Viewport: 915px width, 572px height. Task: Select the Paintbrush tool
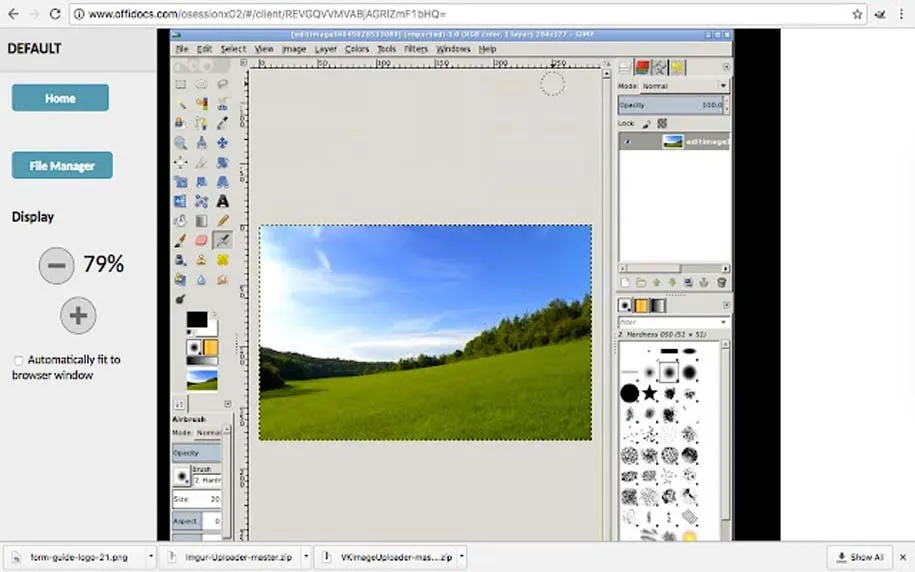[180, 240]
